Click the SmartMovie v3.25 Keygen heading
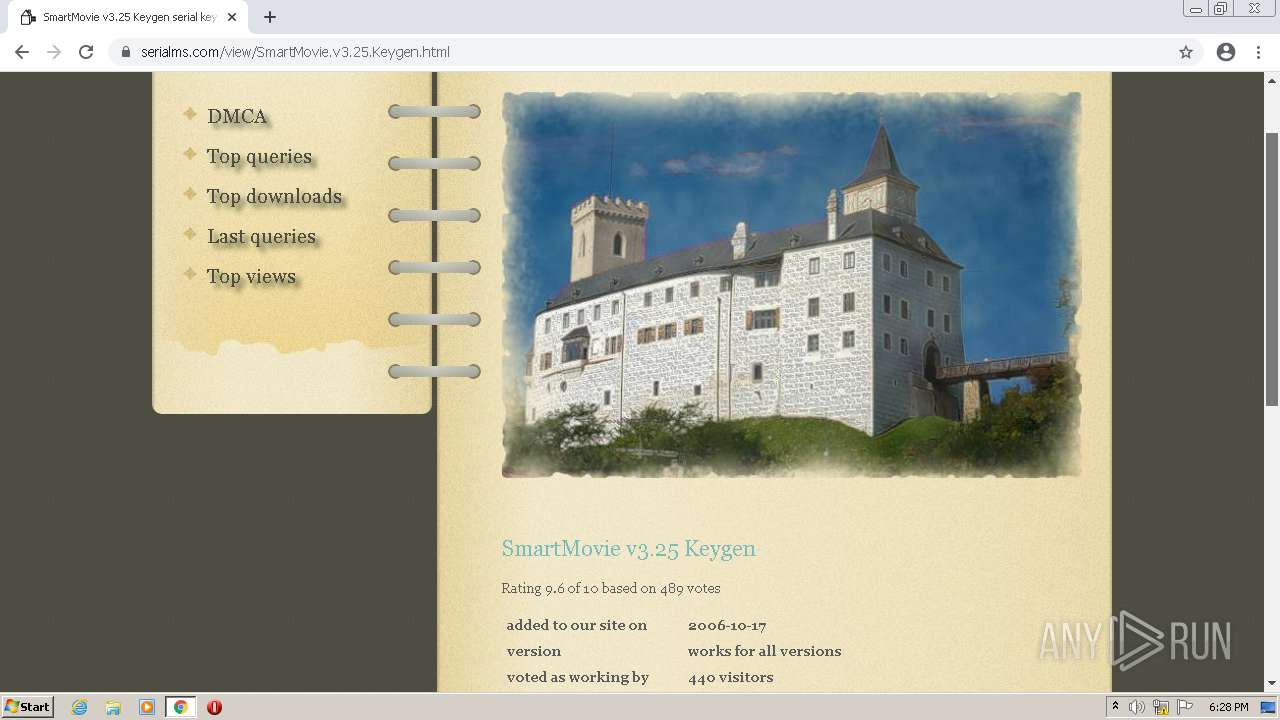This screenshot has width=1280, height=720. click(x=628, y=548)
